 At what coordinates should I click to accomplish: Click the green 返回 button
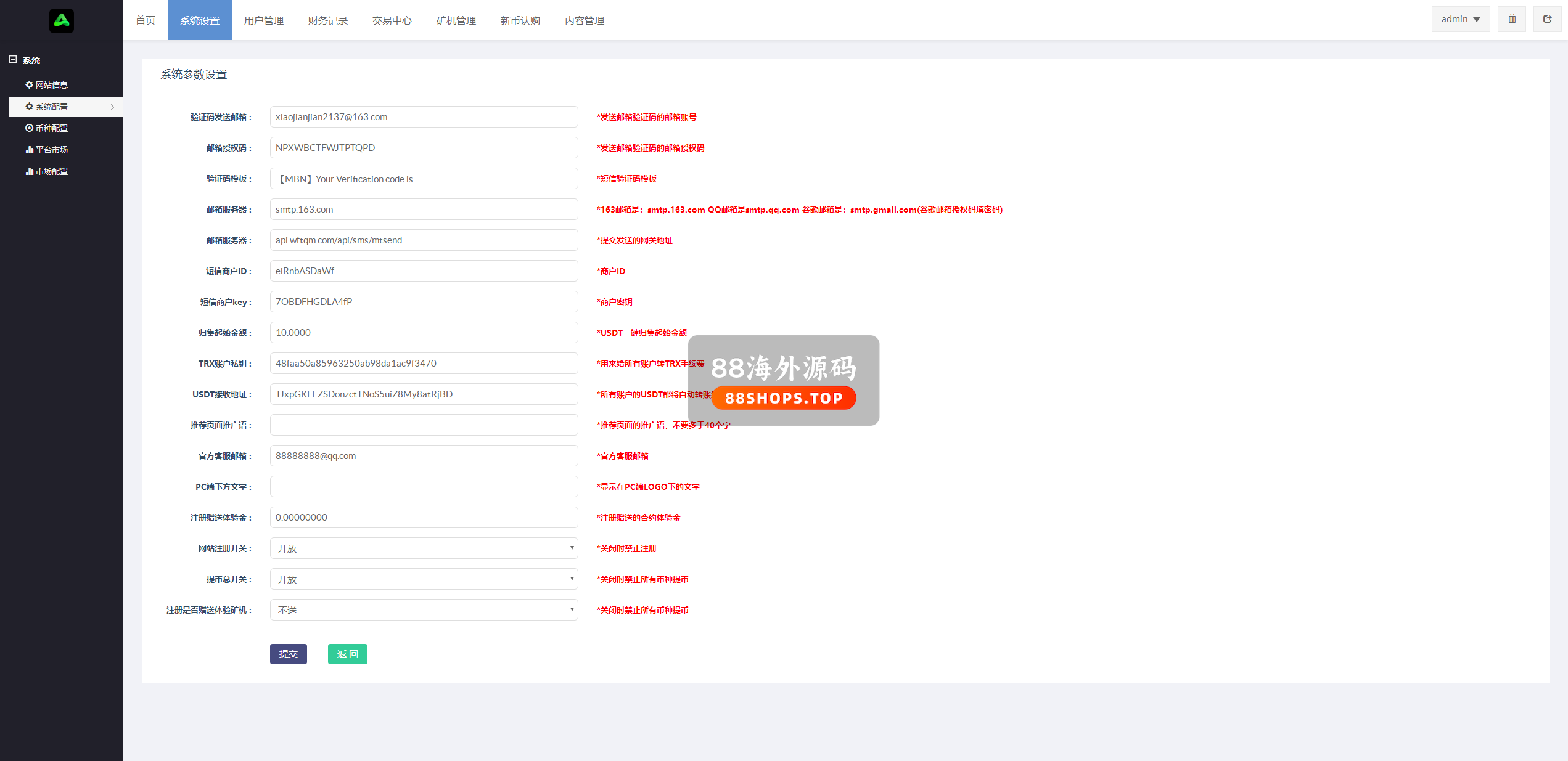tap(347, 654)
